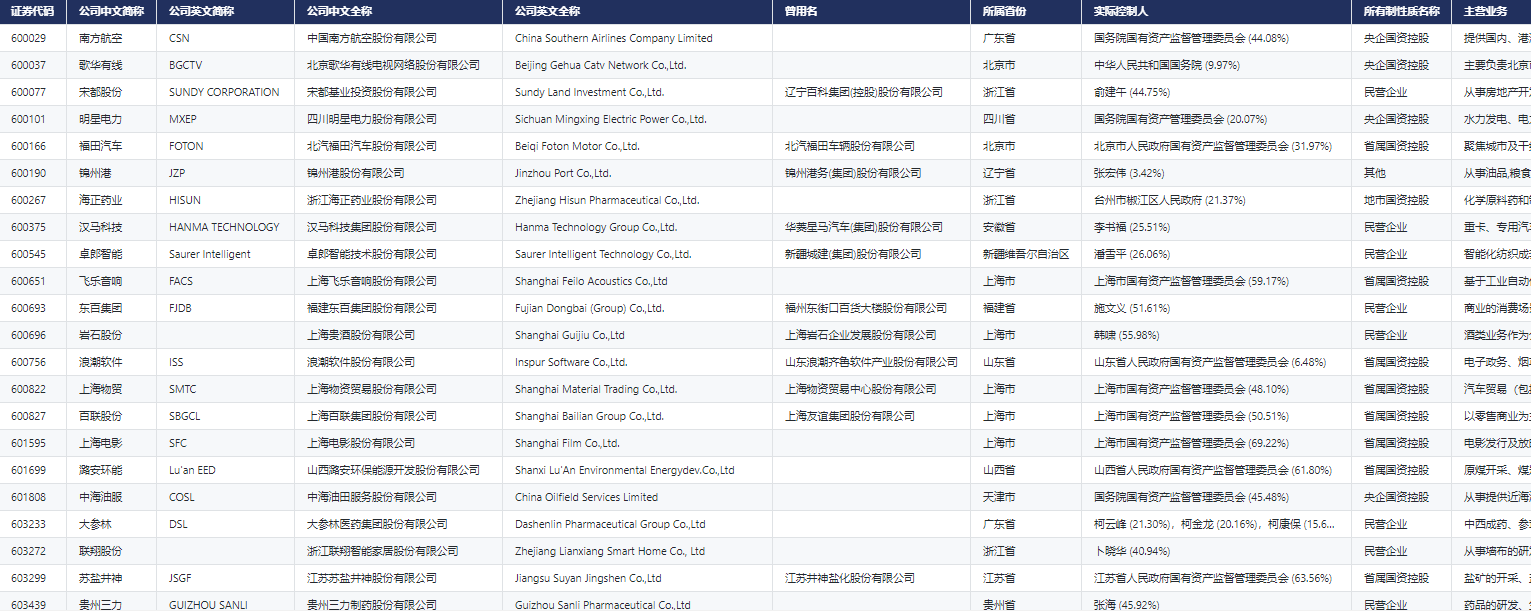Select the 上海物资贸易中心股份有限公司 former name cell

[872, 389]
